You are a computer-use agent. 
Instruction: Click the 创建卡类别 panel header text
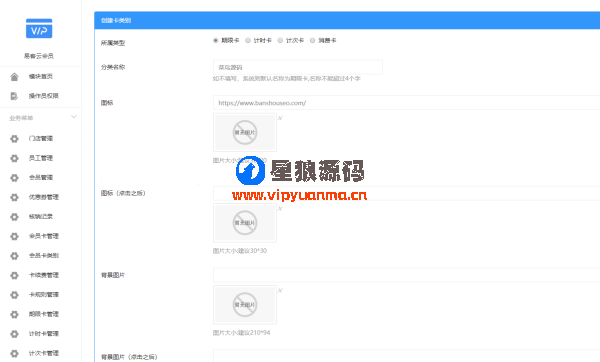[x=116, y=20]
